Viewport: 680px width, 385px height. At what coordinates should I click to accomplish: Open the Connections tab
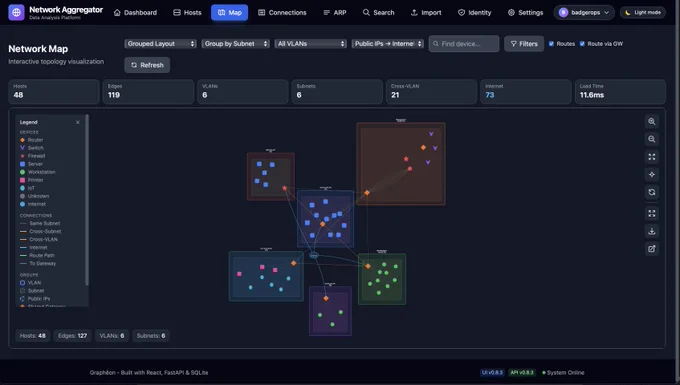pos(282,13)
